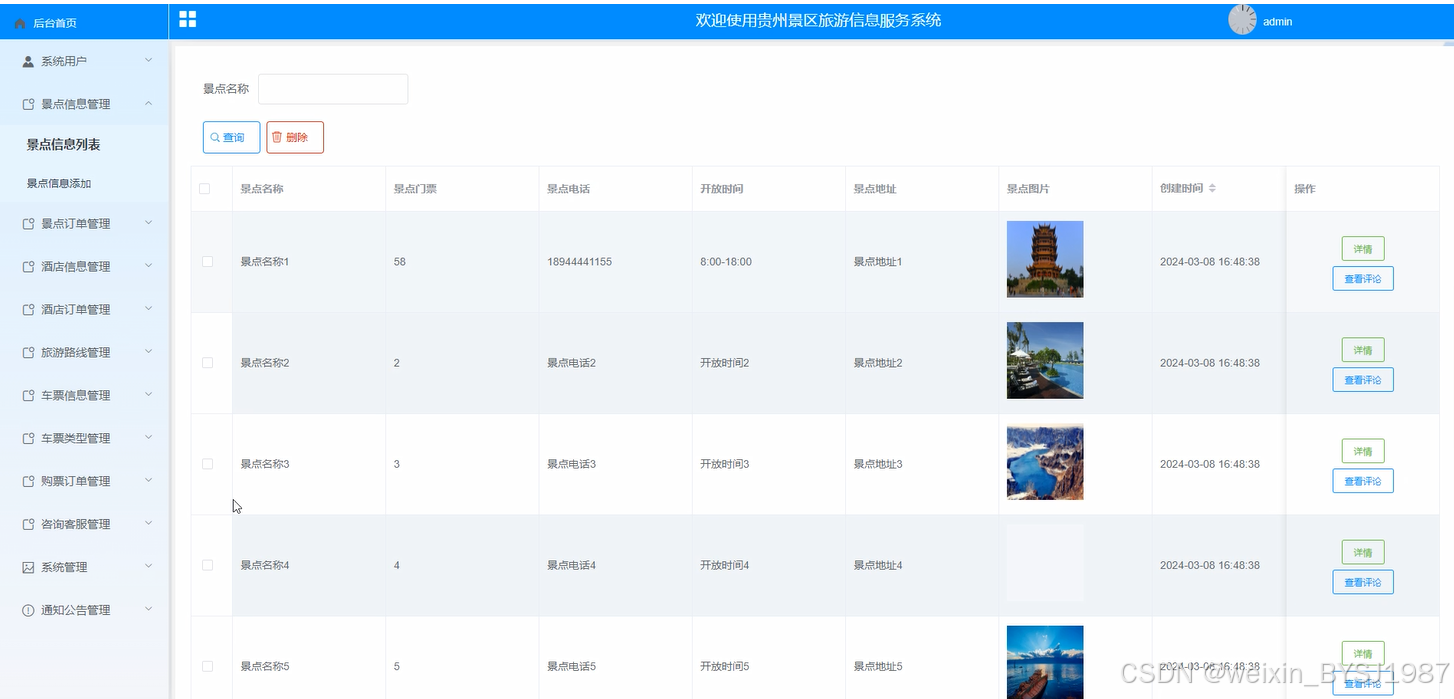The width and height of the screenshot is (1454, 699).
Task: Click 查看评论 for 景点名称3
Action: 1363,481
